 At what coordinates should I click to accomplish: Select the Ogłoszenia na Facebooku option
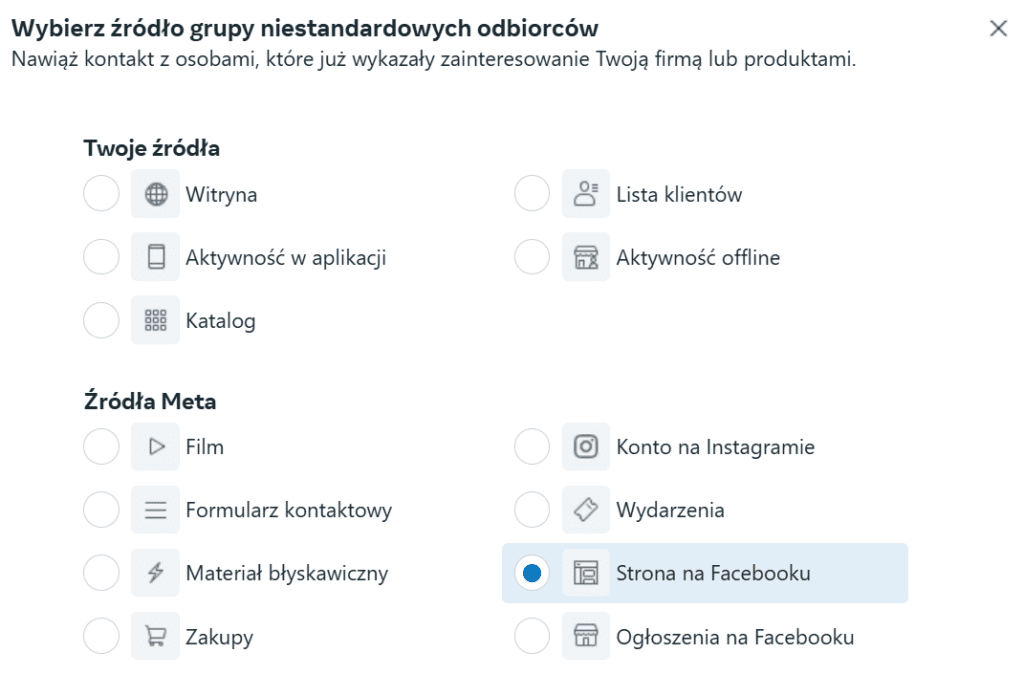(x=531, y=636)
